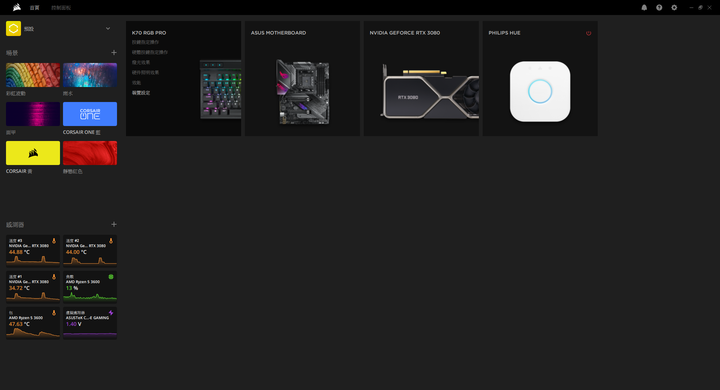Open 燈光效果 under K70 RGB PRO

(141, 62)
